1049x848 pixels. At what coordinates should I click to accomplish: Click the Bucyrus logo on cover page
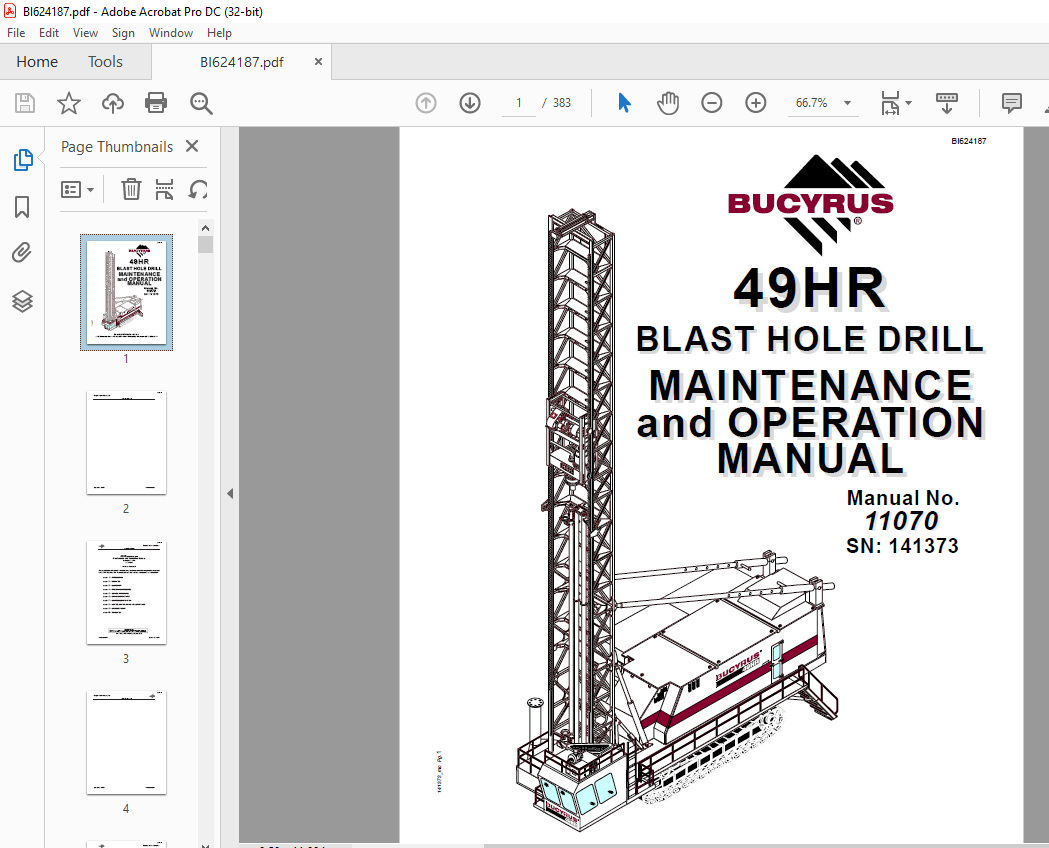click(x=811, y=204)
